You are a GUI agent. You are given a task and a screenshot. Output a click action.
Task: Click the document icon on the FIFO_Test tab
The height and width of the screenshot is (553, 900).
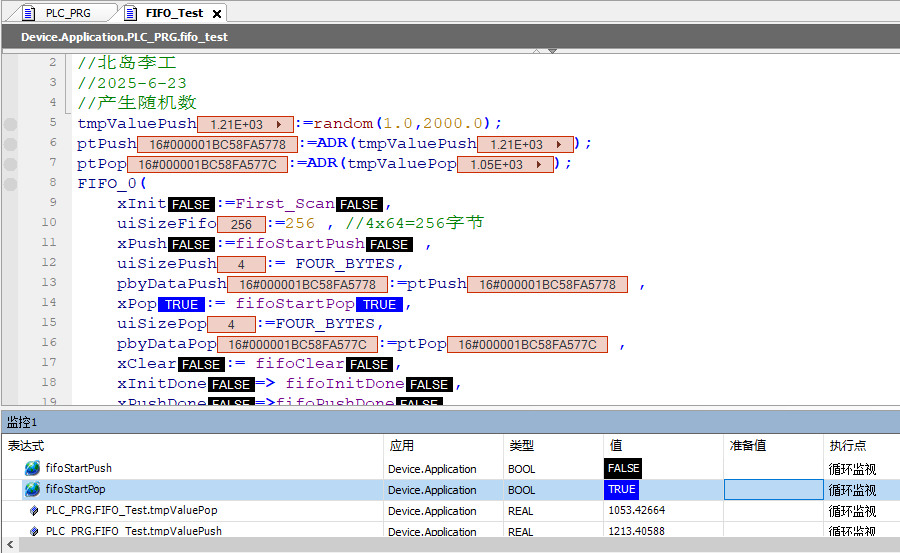pos(132,13)
